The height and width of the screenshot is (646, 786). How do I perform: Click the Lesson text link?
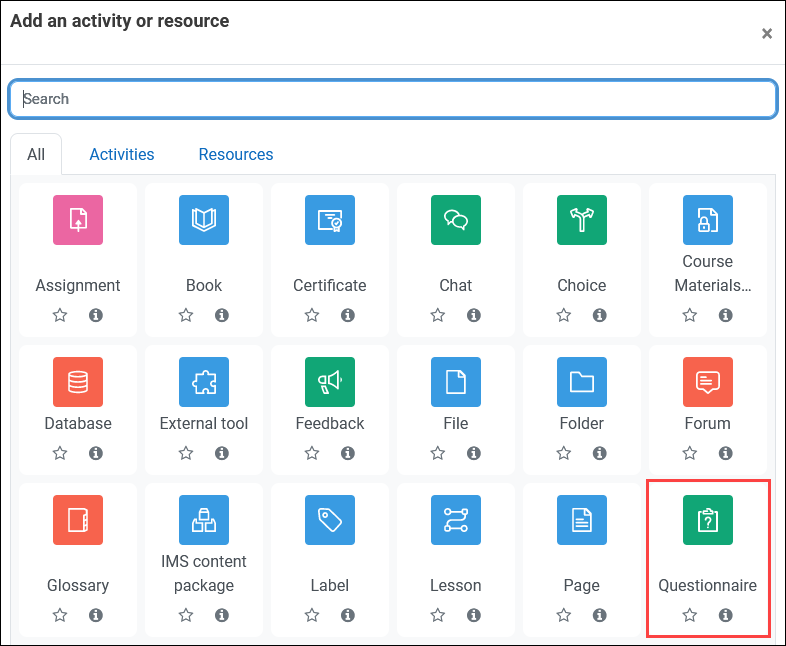coord(456,585)
